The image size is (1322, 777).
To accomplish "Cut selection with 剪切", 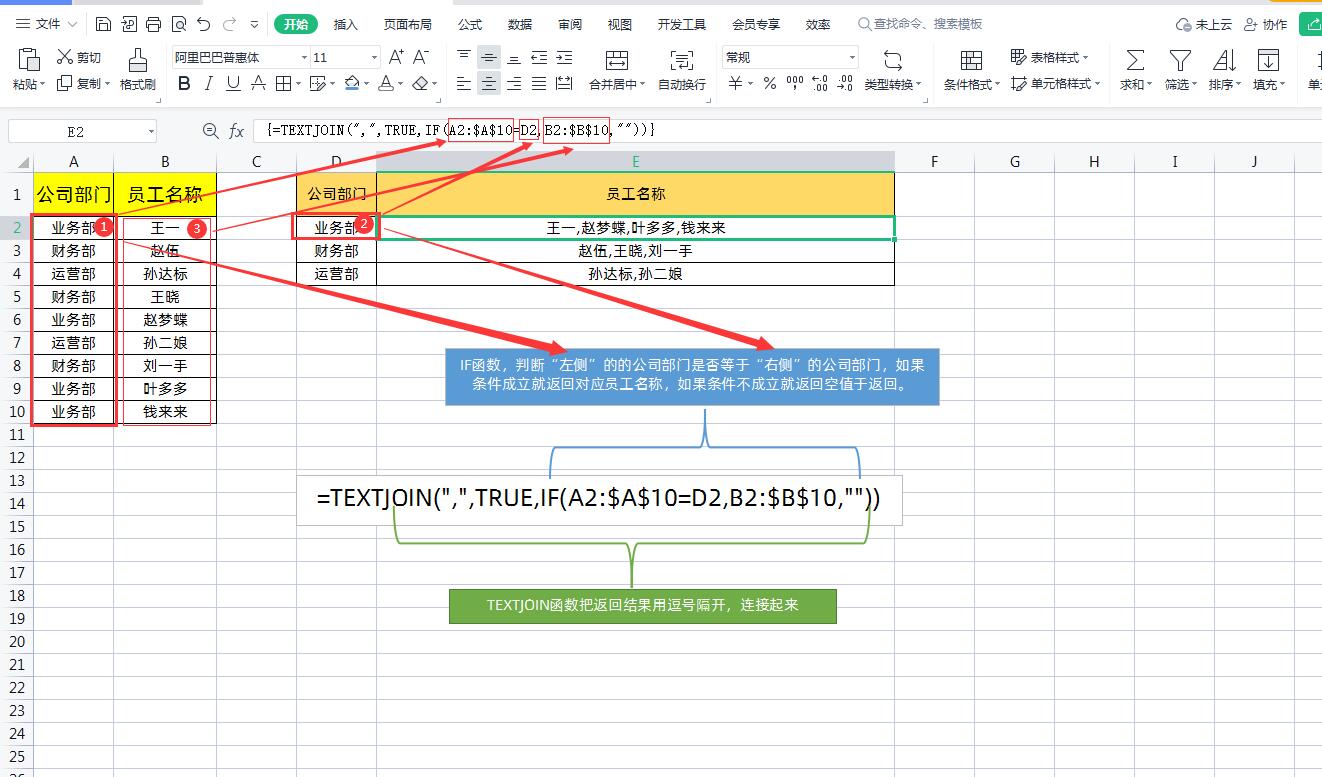I will click(79, 57).
